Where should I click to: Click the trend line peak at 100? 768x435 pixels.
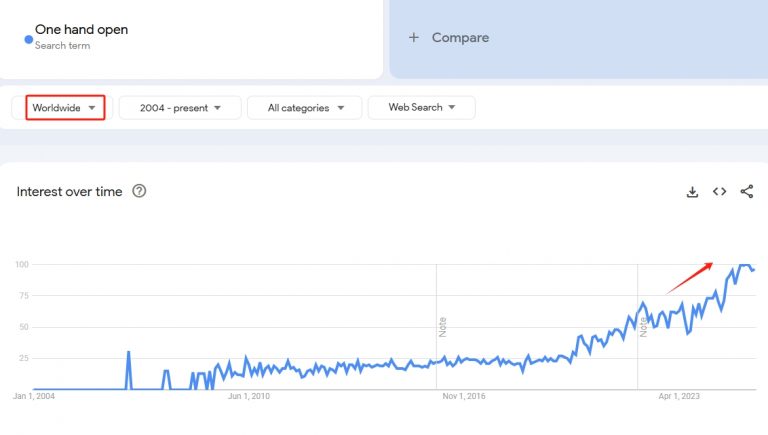point(744,265)
